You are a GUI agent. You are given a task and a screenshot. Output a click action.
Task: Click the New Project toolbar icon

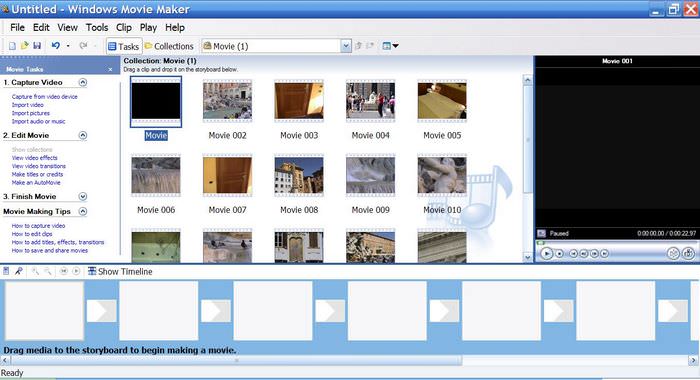coord(12,46)
